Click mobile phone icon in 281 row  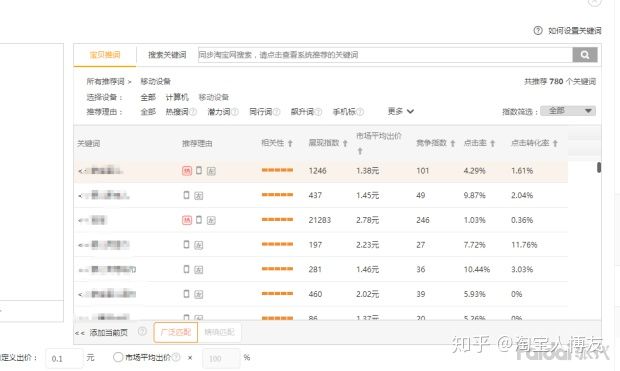(186, 269)
